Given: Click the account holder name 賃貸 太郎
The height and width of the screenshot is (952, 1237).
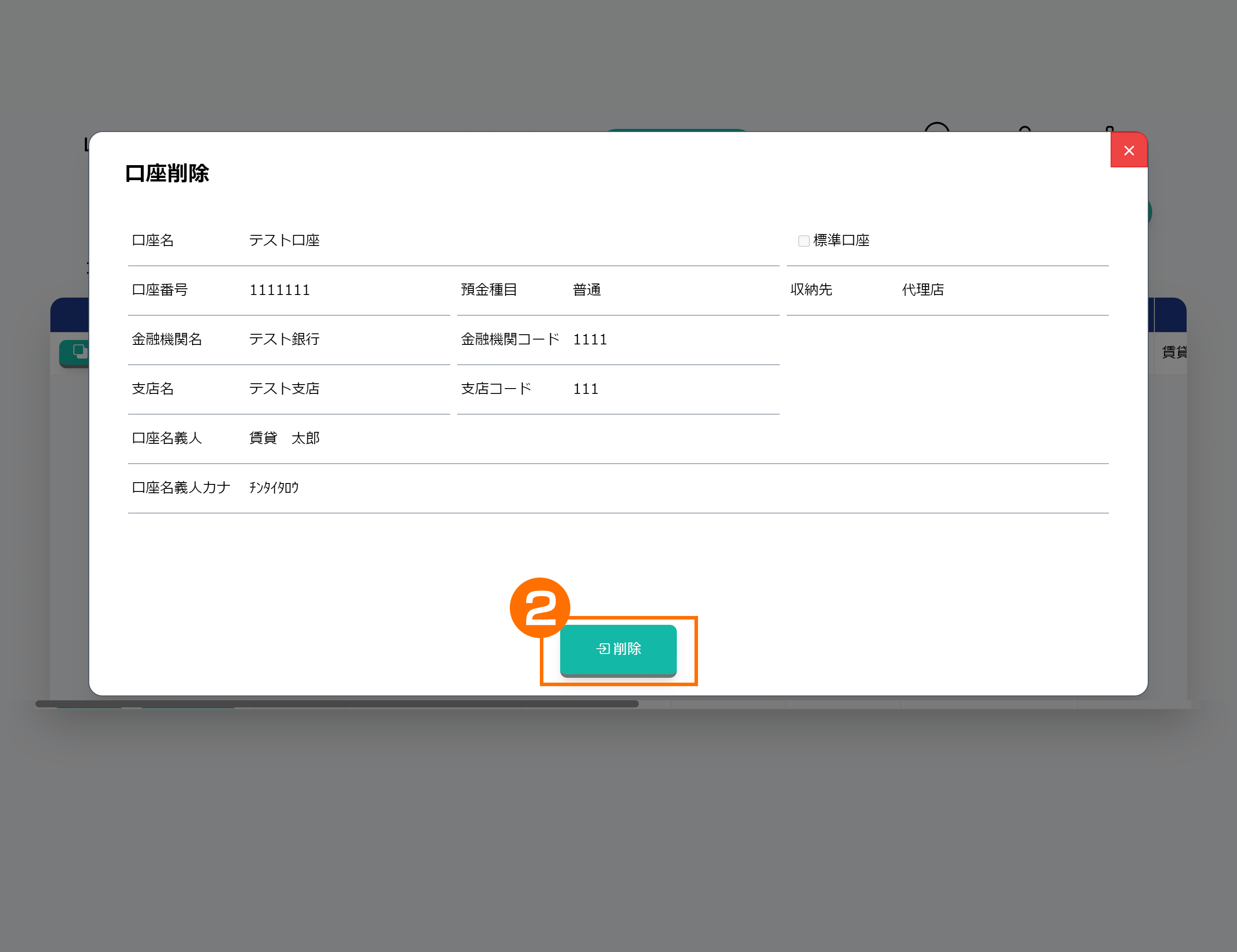Looking at the screenshot, I should pyautogui.click(x=285, y=438).
